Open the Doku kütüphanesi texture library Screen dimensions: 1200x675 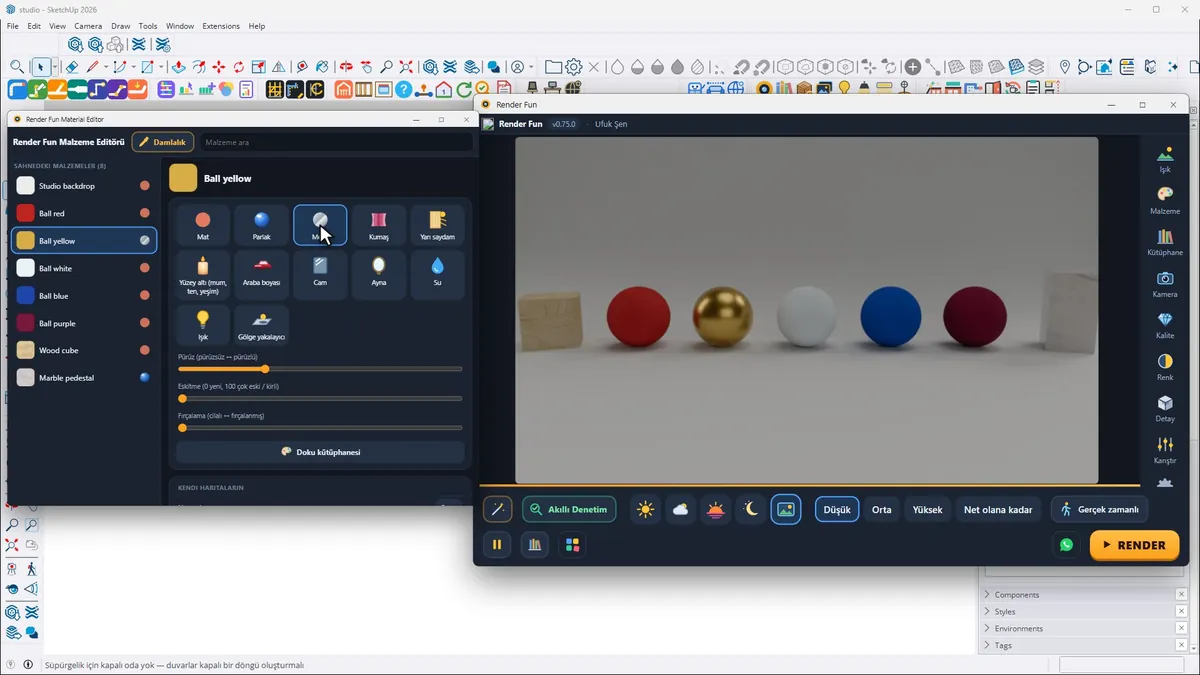click(320, 452)
